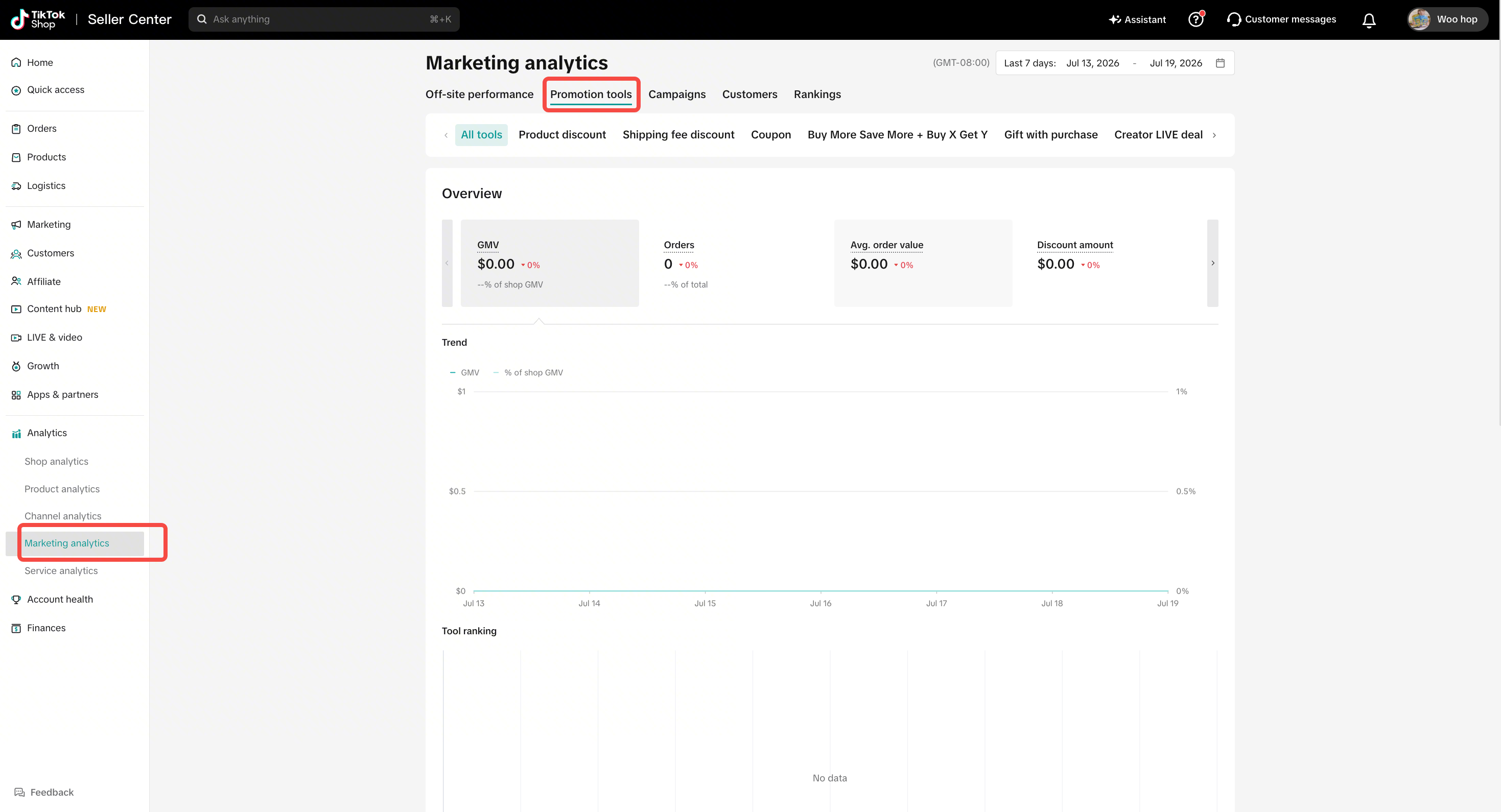Click the Products icon in sidebar

[x=16, y=157]
